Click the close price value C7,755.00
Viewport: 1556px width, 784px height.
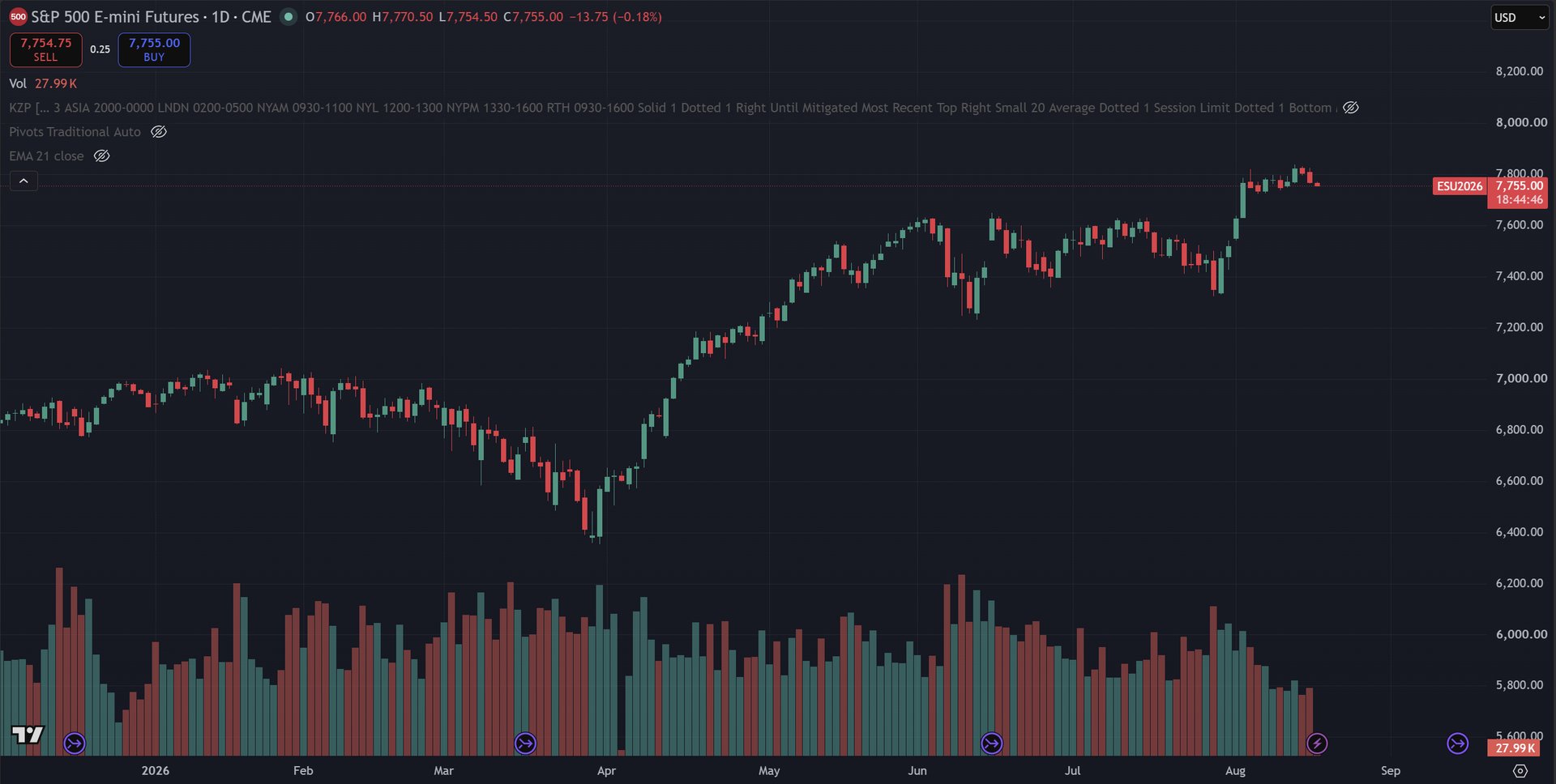532,17
